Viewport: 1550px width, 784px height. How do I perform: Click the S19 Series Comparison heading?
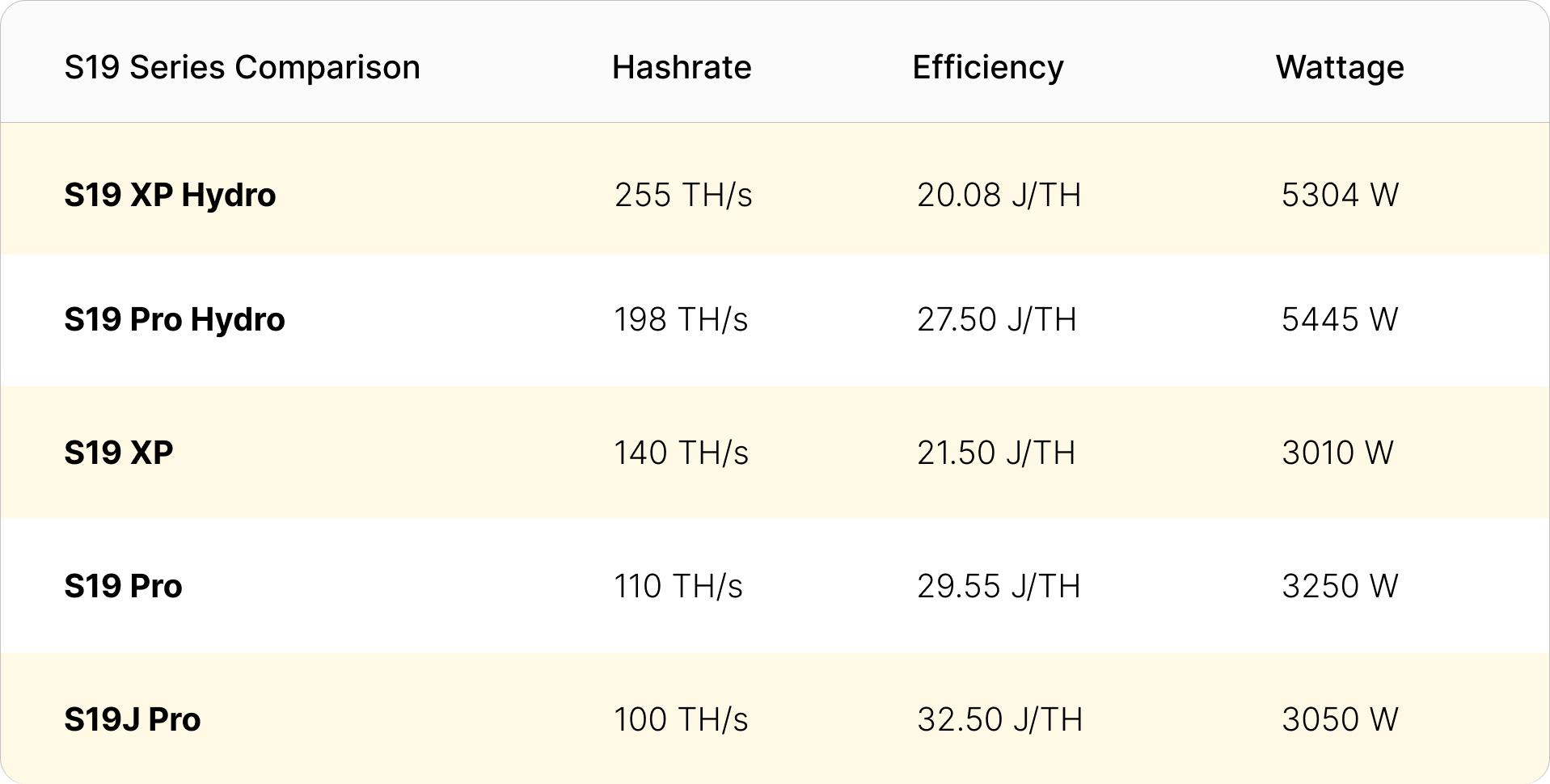point(242,67)
